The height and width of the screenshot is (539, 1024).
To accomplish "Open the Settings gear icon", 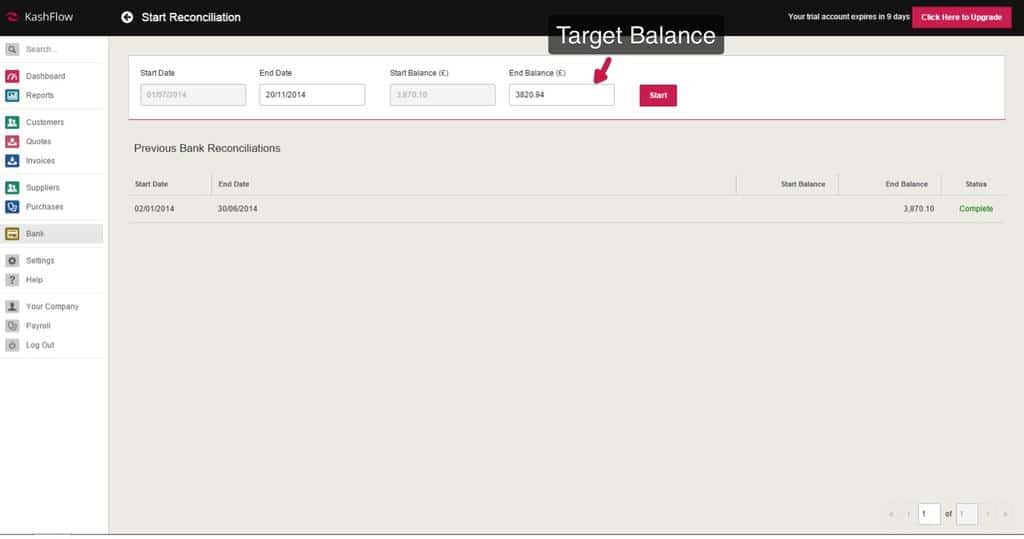I will click(12, 261).
